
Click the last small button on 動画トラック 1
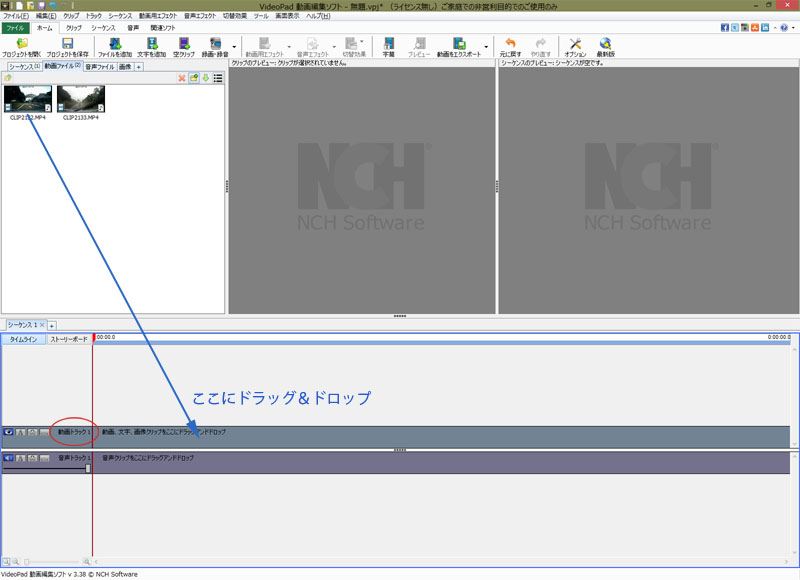point(44,432)
